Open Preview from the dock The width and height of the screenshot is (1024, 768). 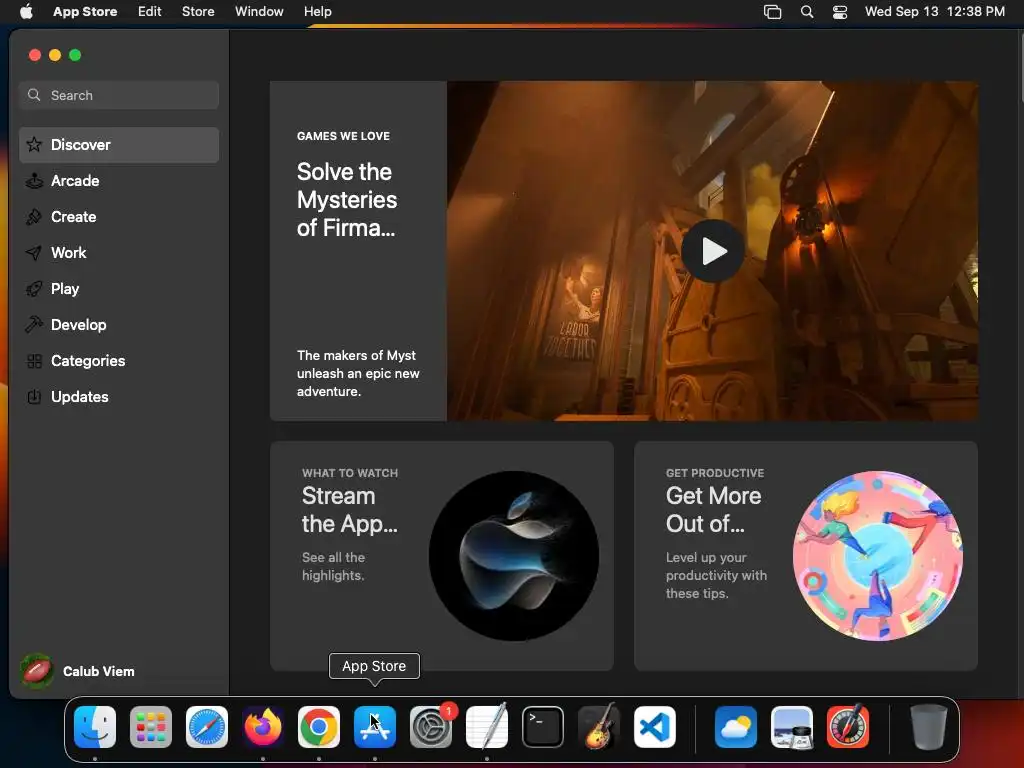pyautogui.click(x=792, y=727)
